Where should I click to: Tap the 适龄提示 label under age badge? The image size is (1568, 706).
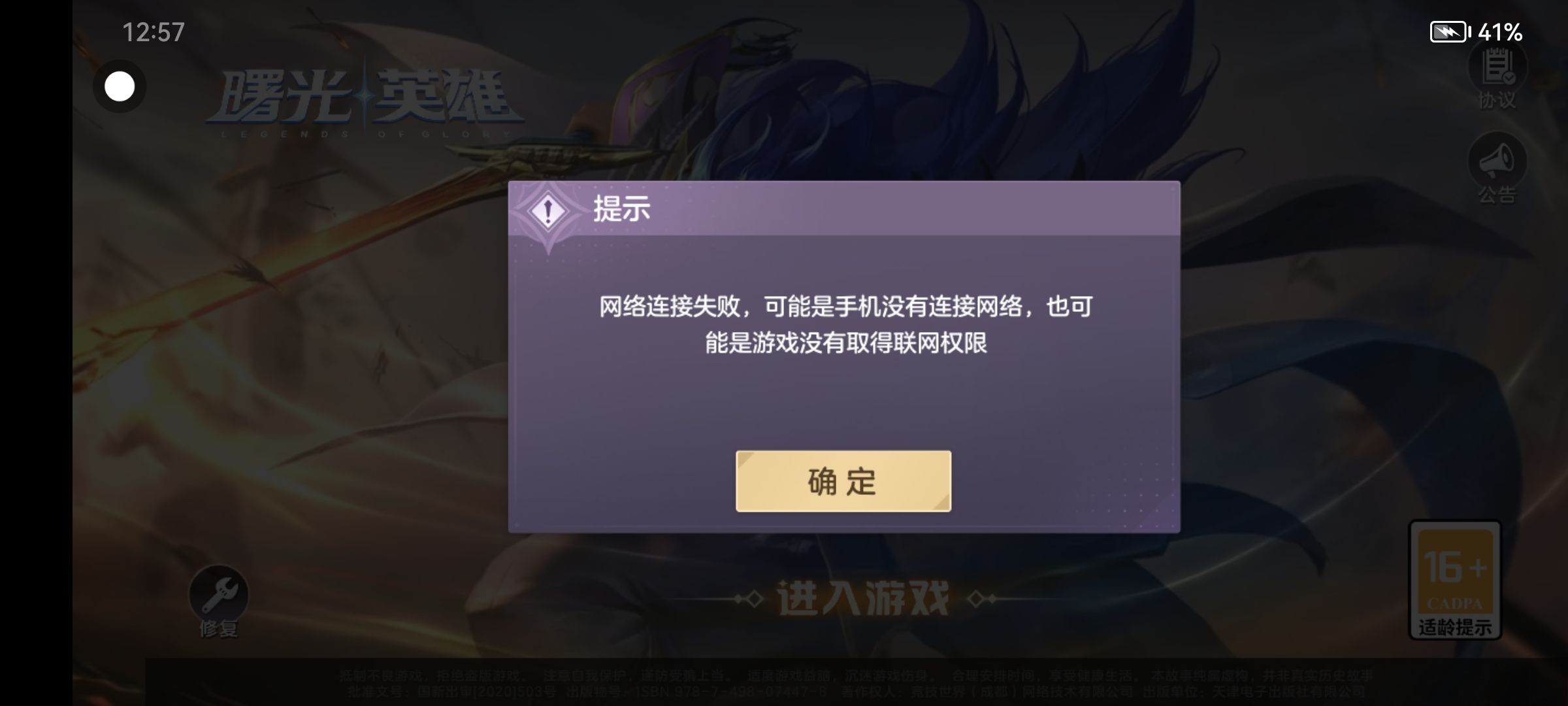click(x=1455, y=628)
